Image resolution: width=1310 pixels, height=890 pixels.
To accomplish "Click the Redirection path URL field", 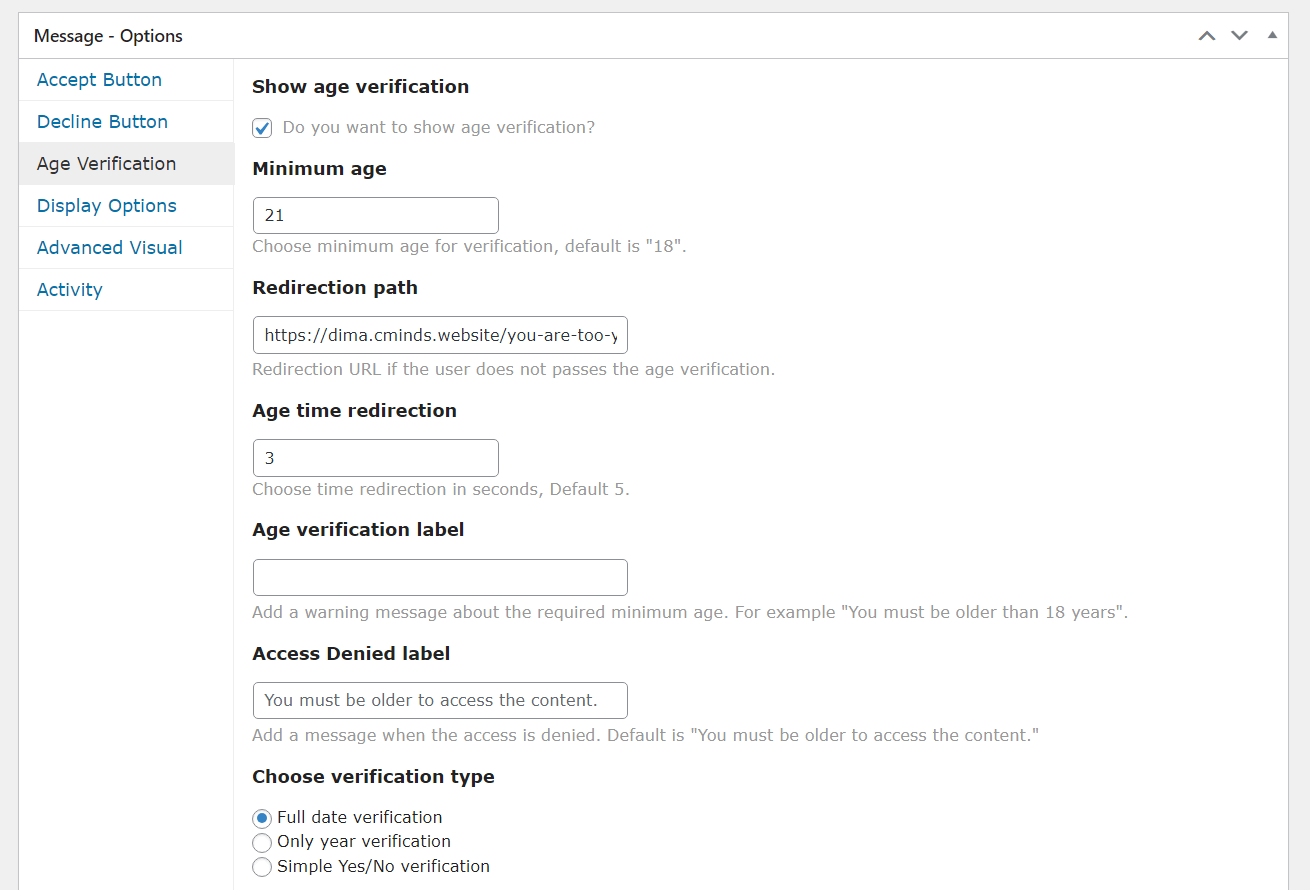I will [440, 334].
